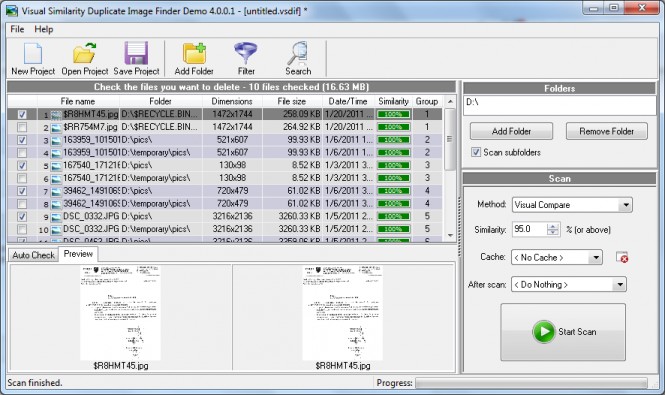Click the Similarity value input field
The height and width of the screenshot is (395, 665).
point(529,230)
